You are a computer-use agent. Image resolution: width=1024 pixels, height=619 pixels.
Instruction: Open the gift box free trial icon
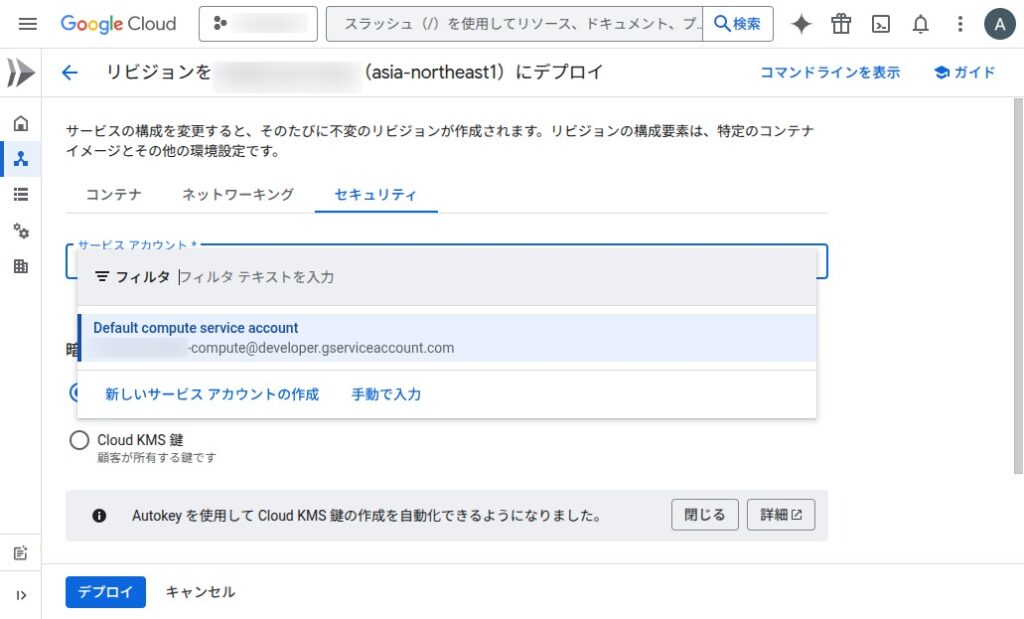[841, 24]
